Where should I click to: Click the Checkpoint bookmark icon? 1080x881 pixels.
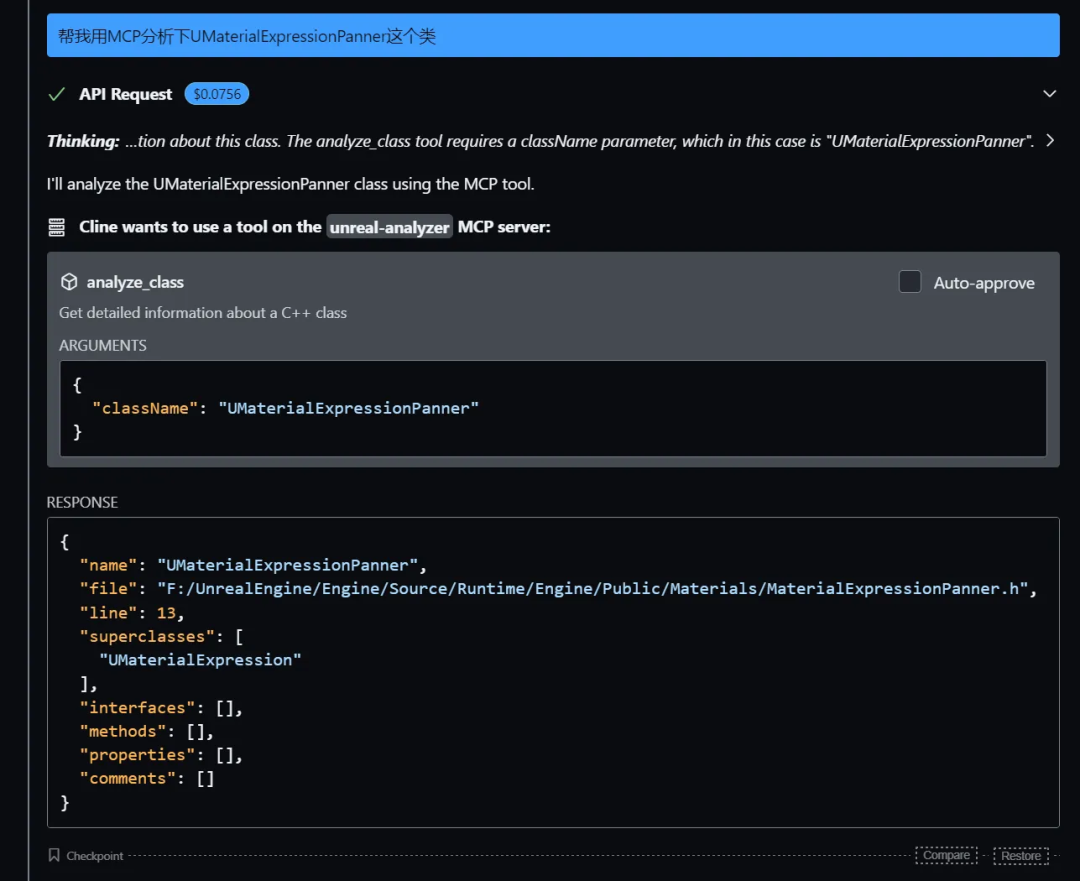(x=54, y=855)
